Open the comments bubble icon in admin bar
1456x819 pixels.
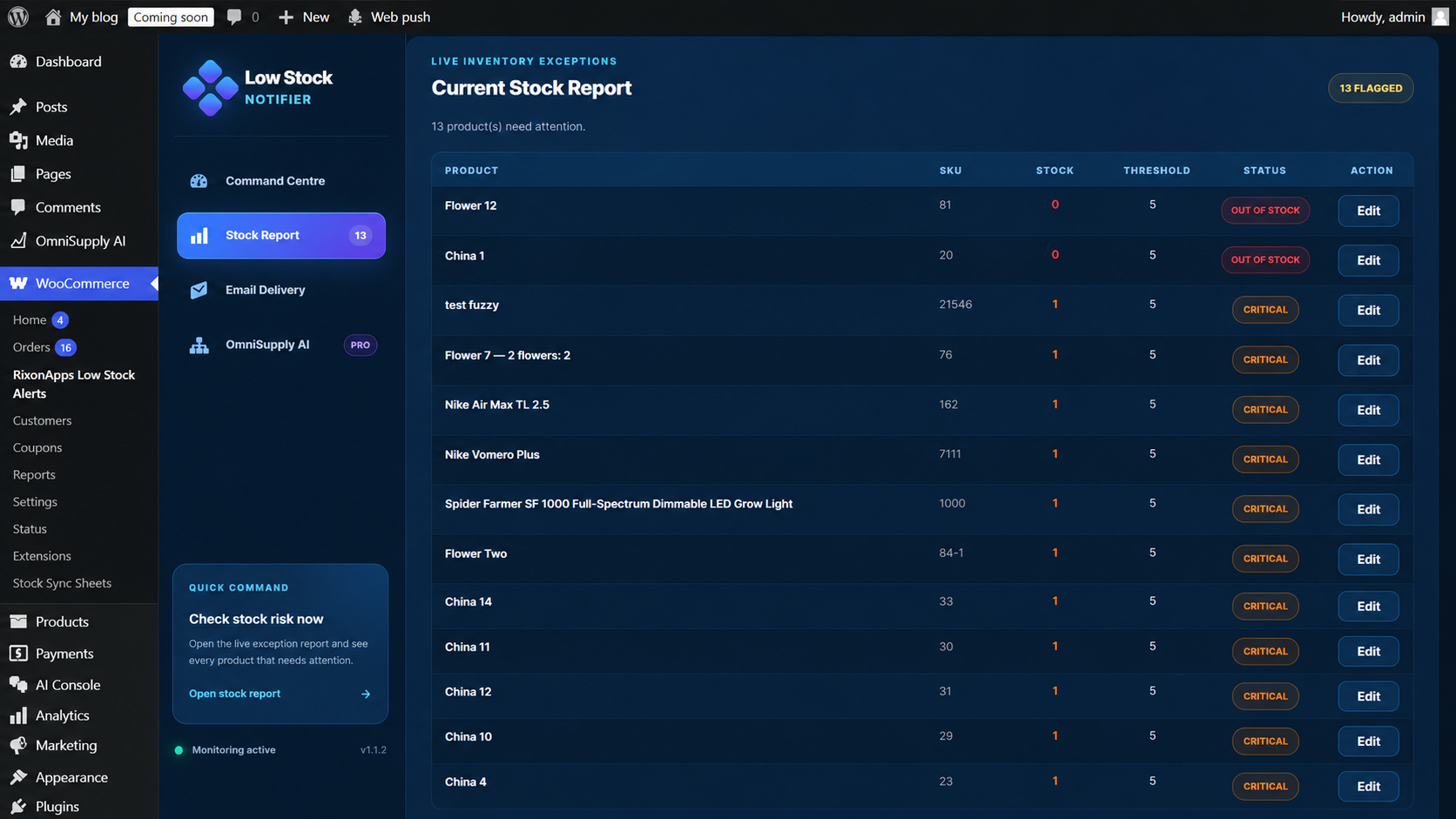click(x=234, y=17)
